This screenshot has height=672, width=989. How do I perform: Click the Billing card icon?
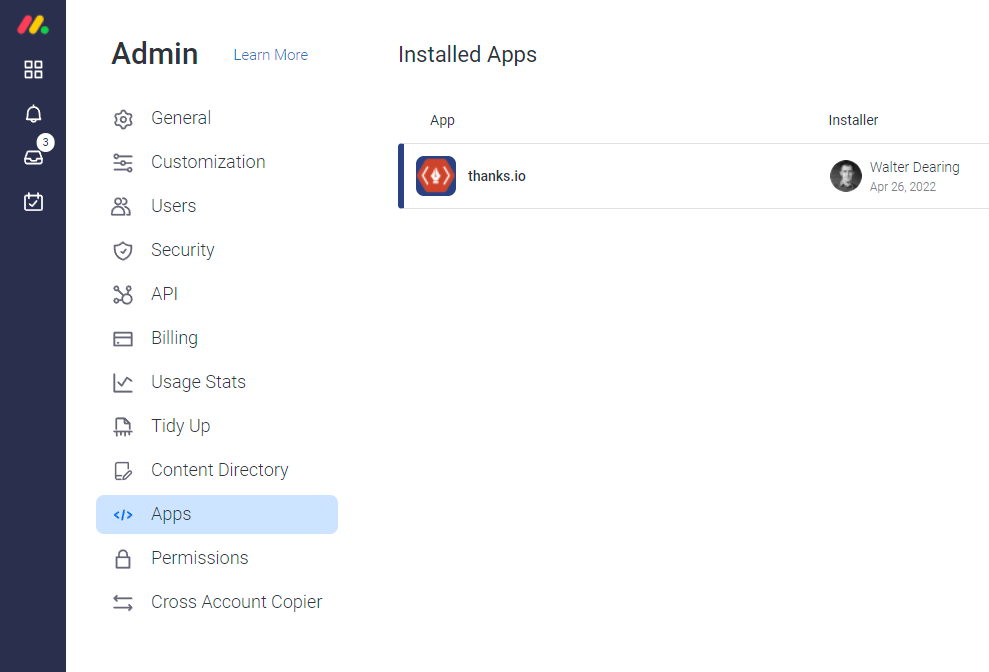[x=123, y=339]
